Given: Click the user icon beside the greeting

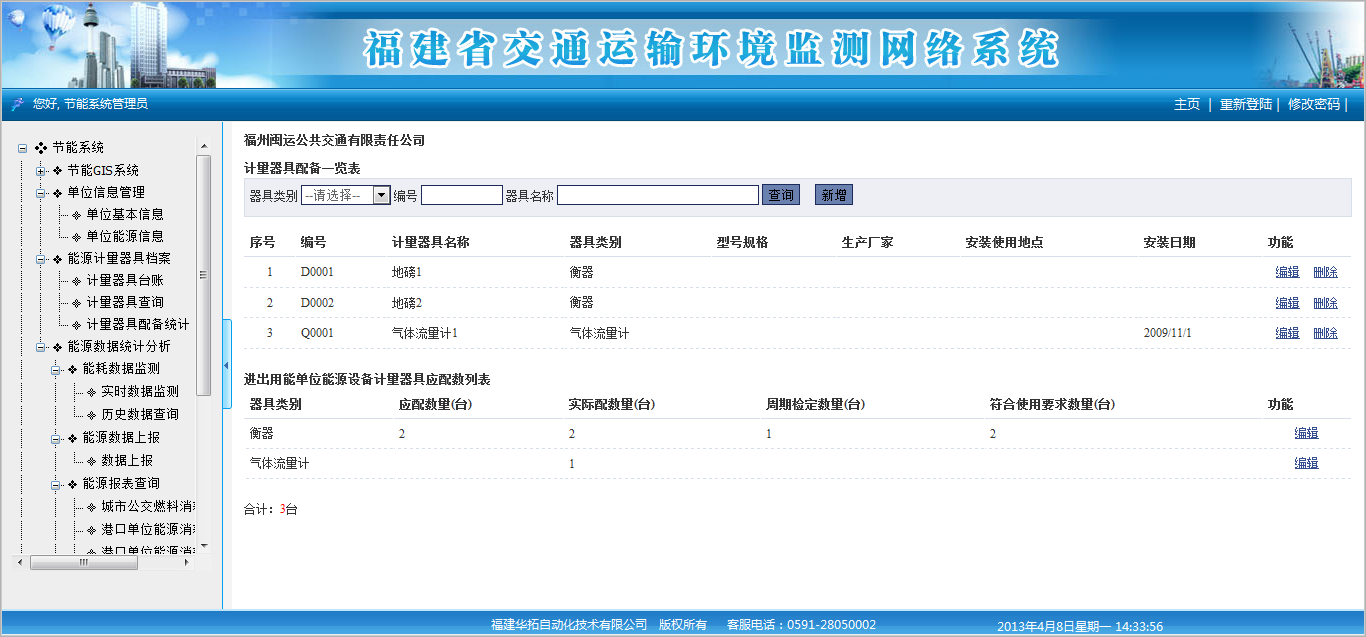Looking at the screenshot, I should (17, 104).
